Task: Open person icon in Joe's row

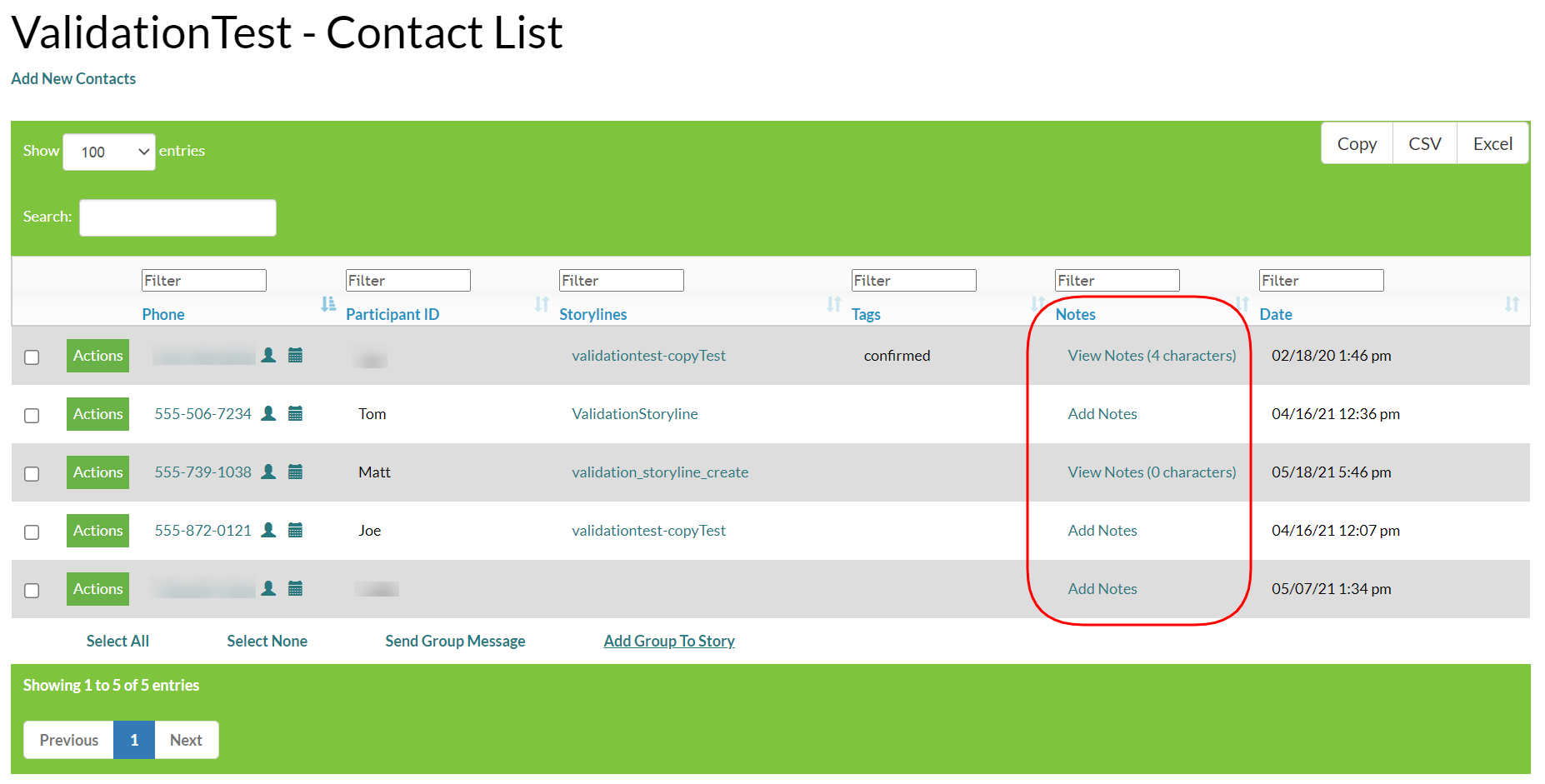Action: 268,530
